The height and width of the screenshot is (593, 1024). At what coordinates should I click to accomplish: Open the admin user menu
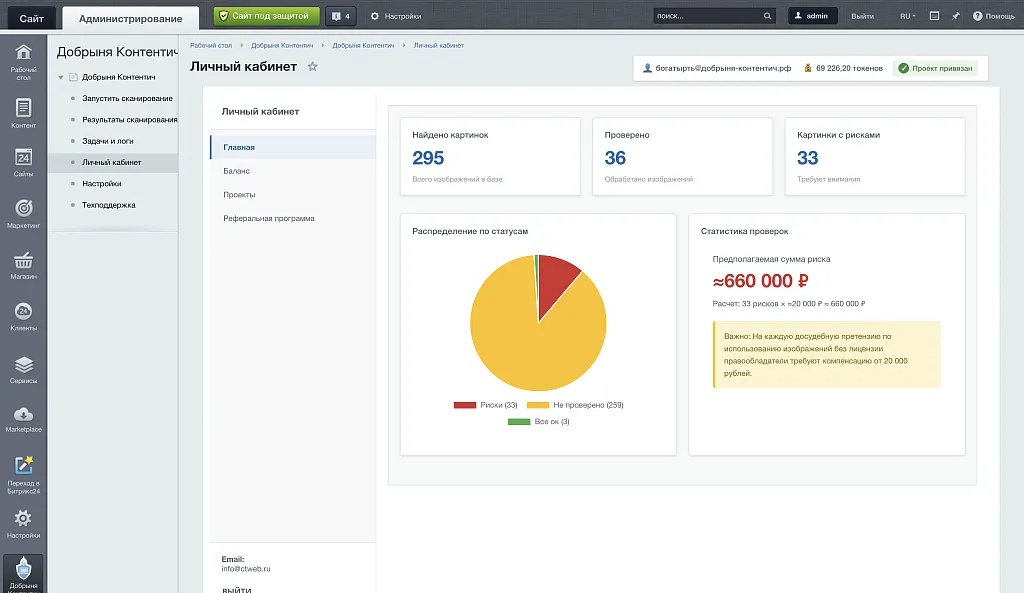(812, 16)
